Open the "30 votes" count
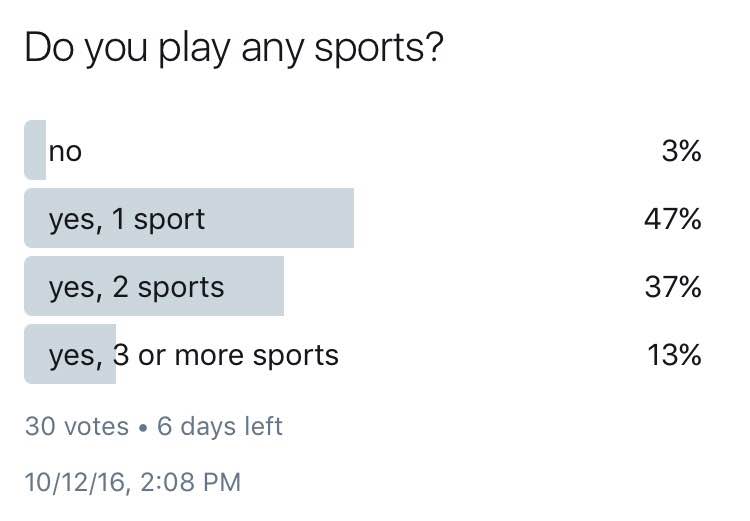The height and width of the screenshot is (521, 750). pyautogui.click(x=77, y=427)
